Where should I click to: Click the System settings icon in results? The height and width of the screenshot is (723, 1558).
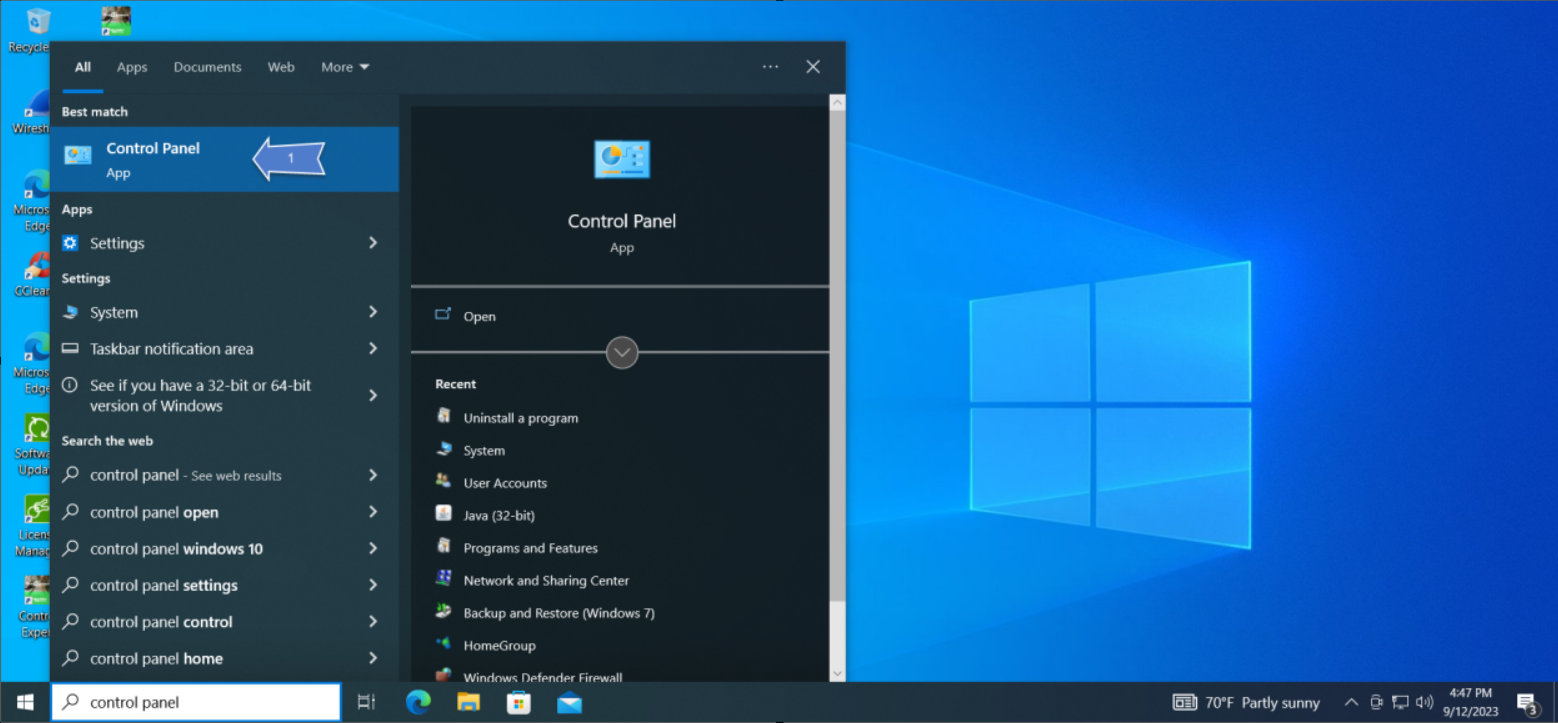(70, 312)
